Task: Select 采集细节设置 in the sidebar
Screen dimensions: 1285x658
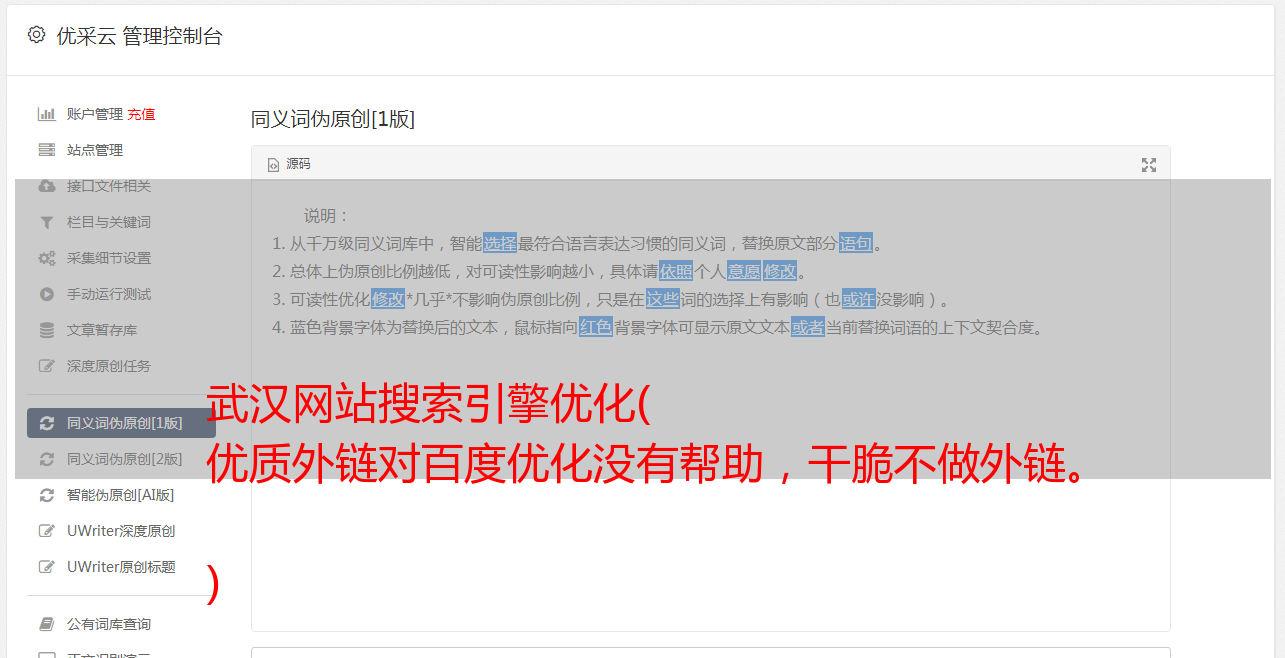Action: (x=109, y=258)
